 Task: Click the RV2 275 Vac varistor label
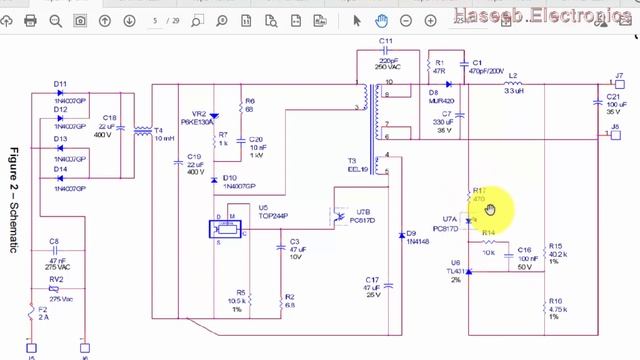pos(60,289)
